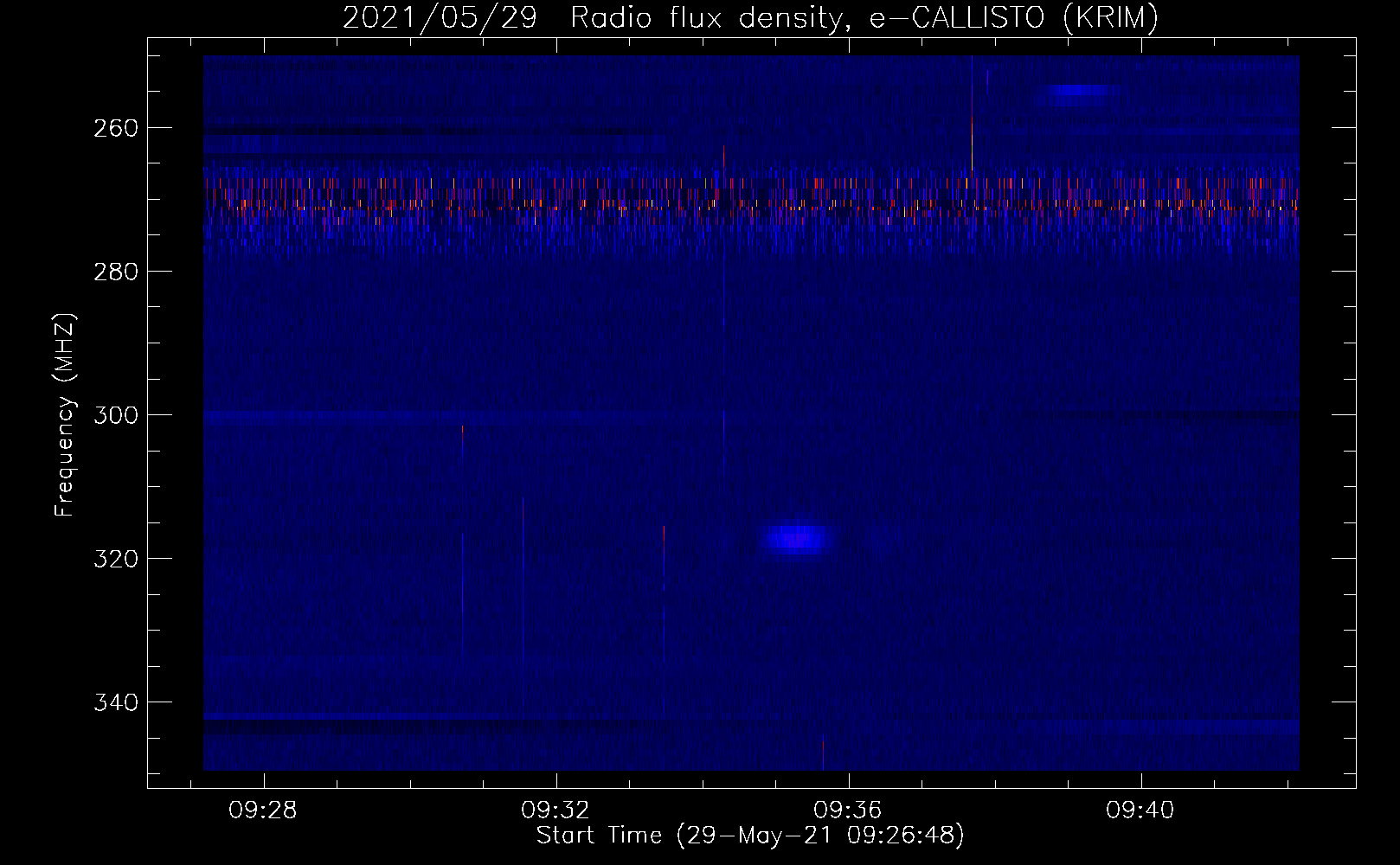Viewport: 1400px width, 865px height.
Task: Click the 09:36 time tick label
Action: coord(849,811)
